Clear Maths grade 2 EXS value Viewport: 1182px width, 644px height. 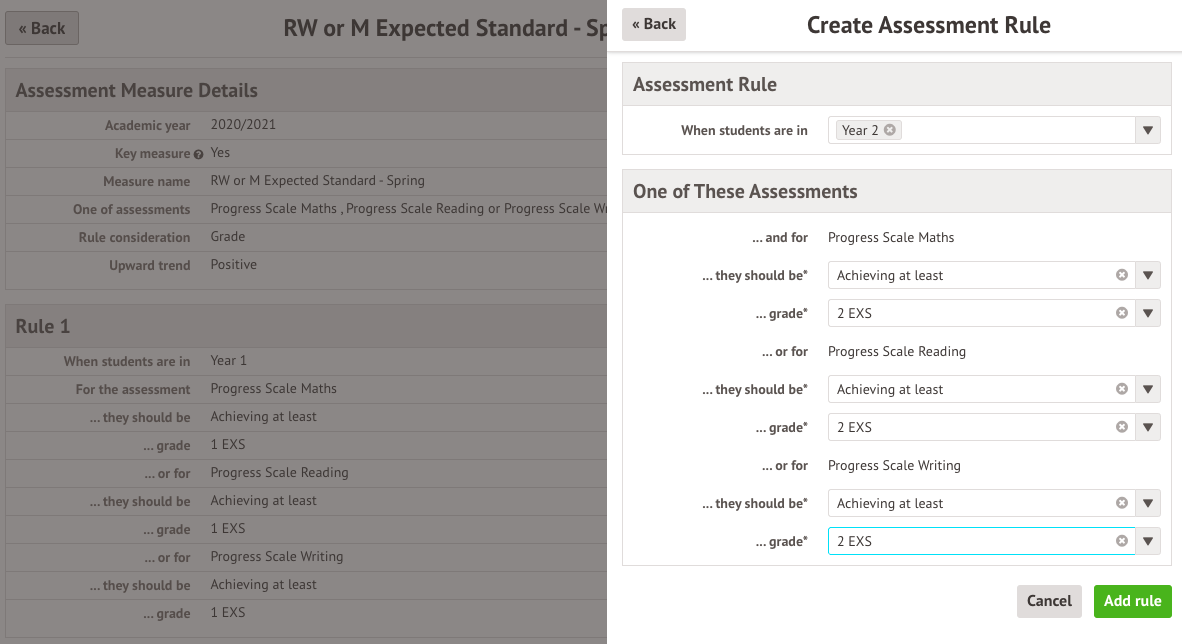(x=1121, y=313)
